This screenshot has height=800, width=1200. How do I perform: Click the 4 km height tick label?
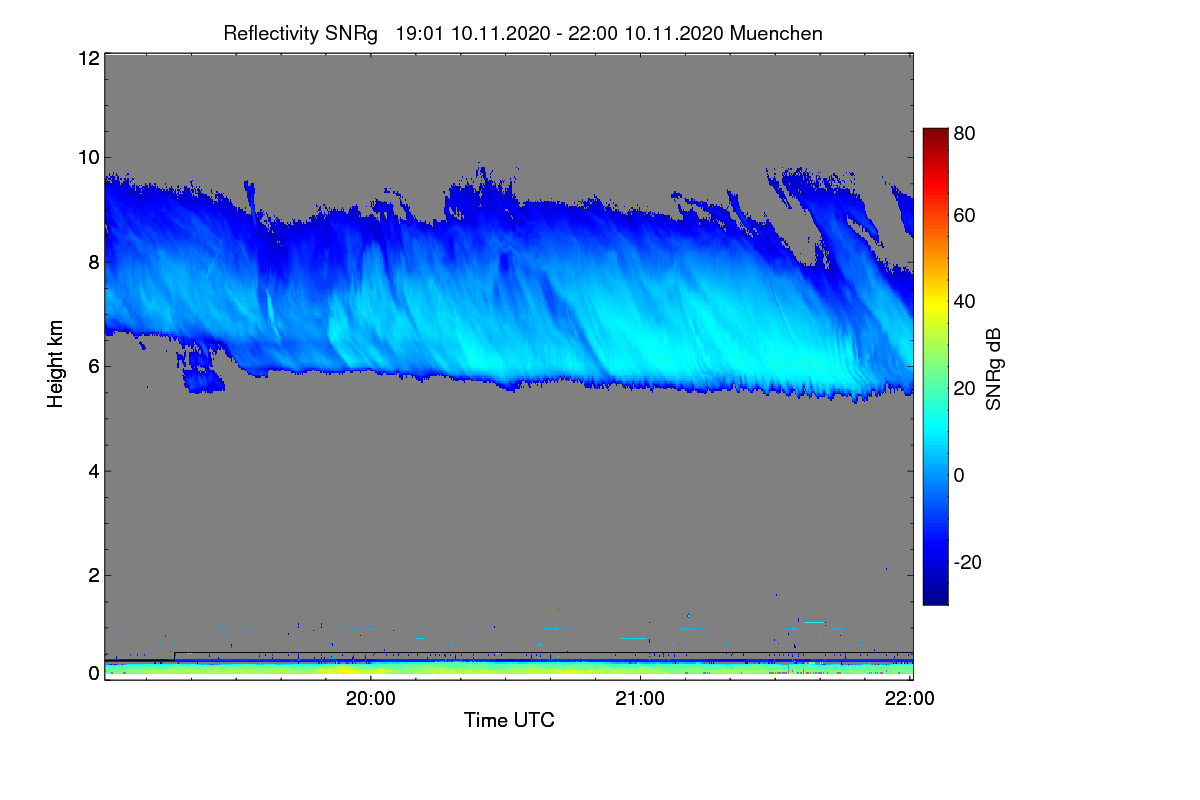[93, 471]
